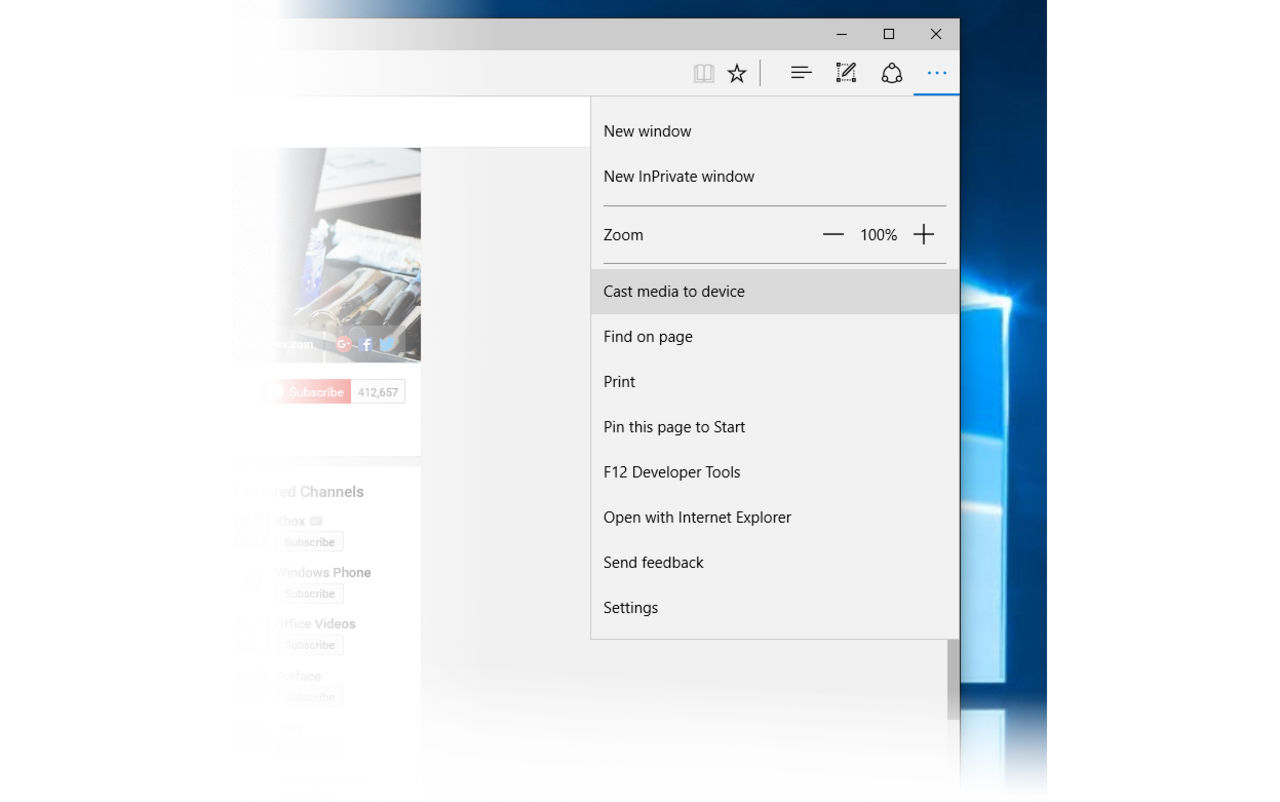1280x802 pixels.
Task: Open the Reading view book icon
Action: [704, 73]
